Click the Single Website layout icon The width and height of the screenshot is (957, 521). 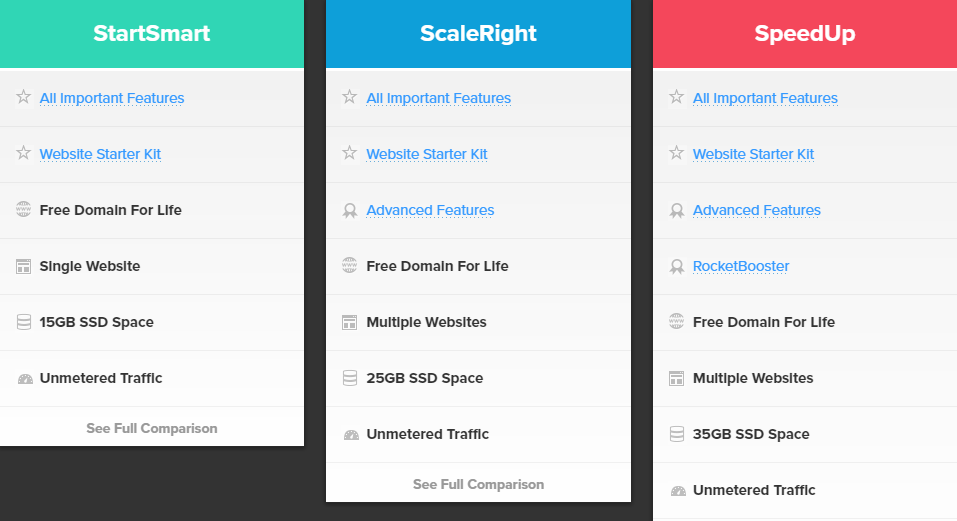tap(24, 266)
